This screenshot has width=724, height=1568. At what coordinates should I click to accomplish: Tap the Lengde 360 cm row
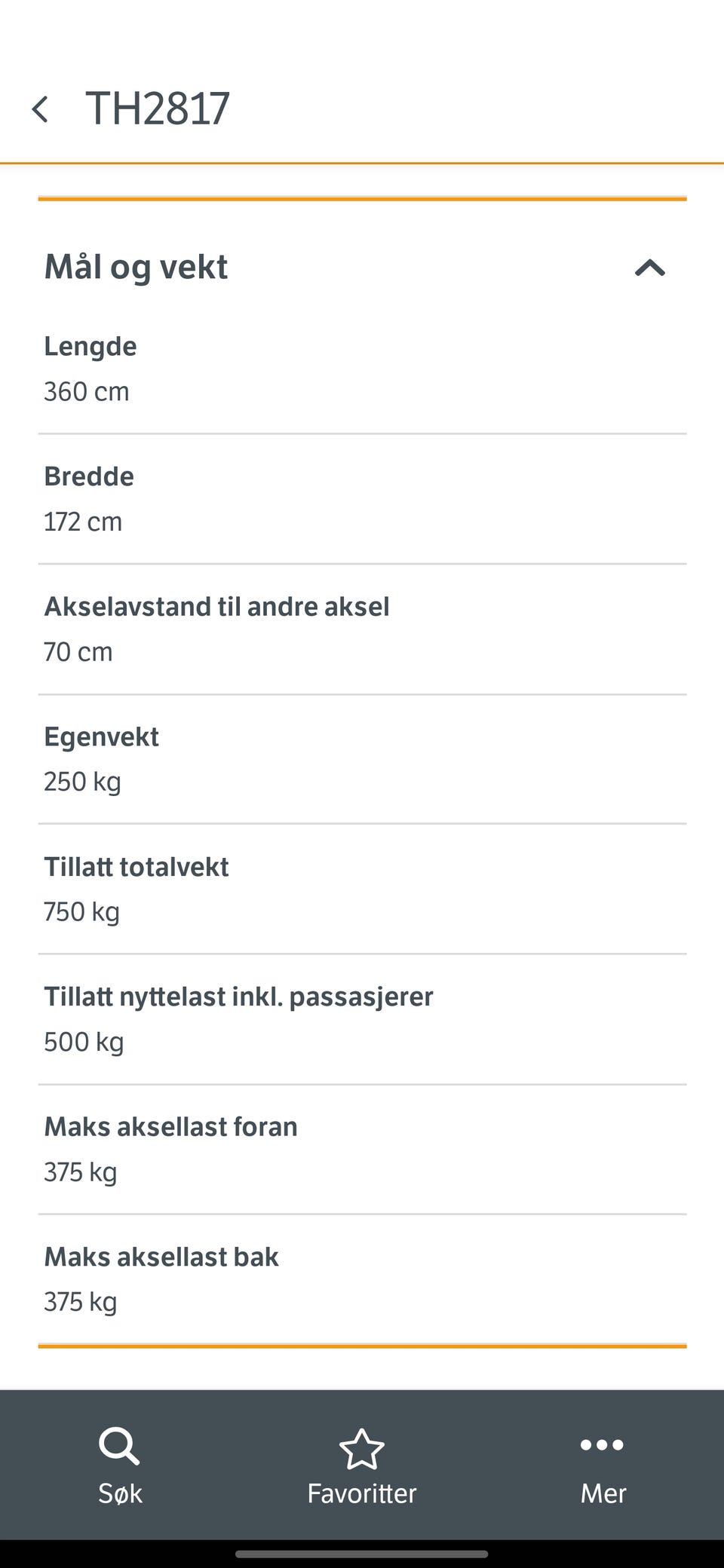[x=362, y=369]
